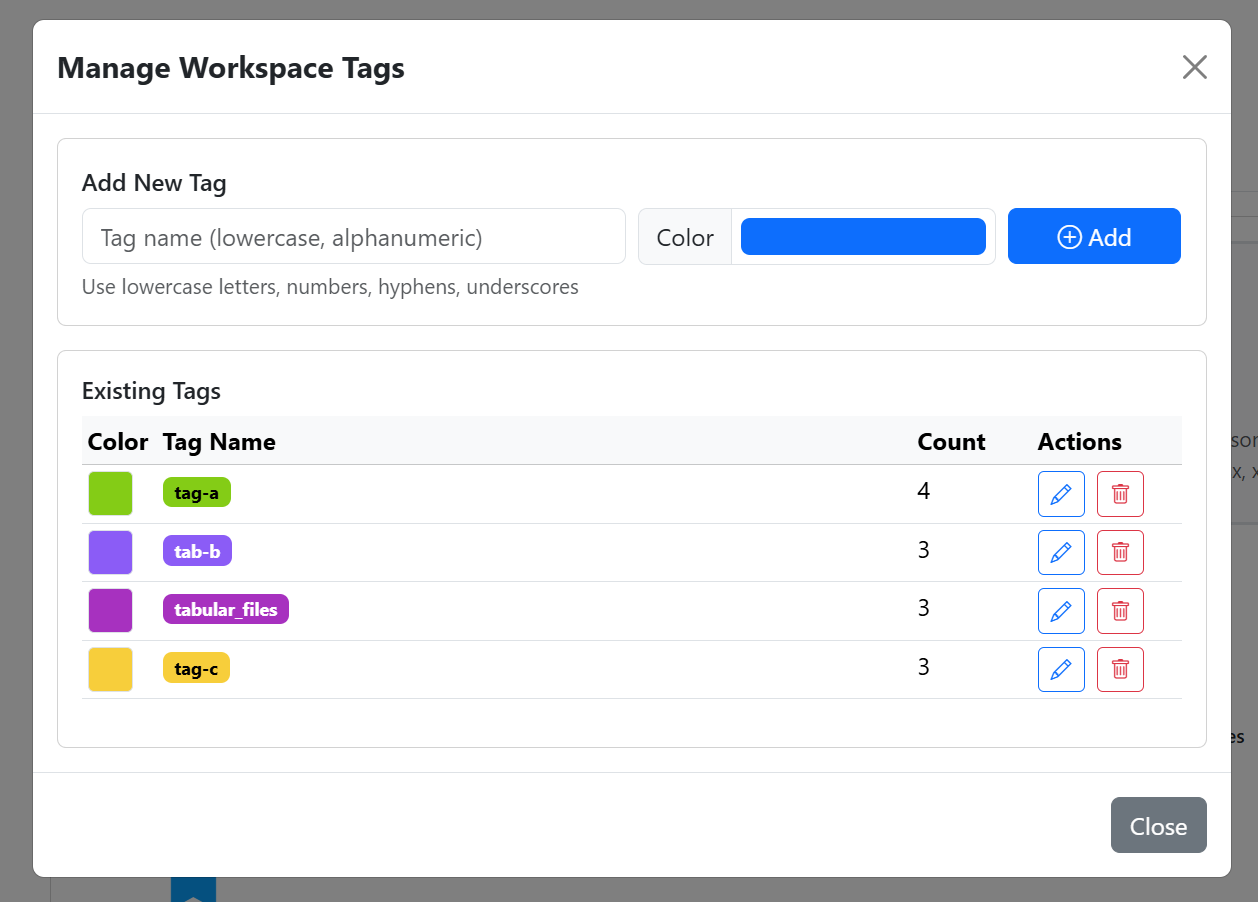Click the Manage Workspace Tags title
Image resolution: width=1258 pixels, height=902 pixels.
231,68
